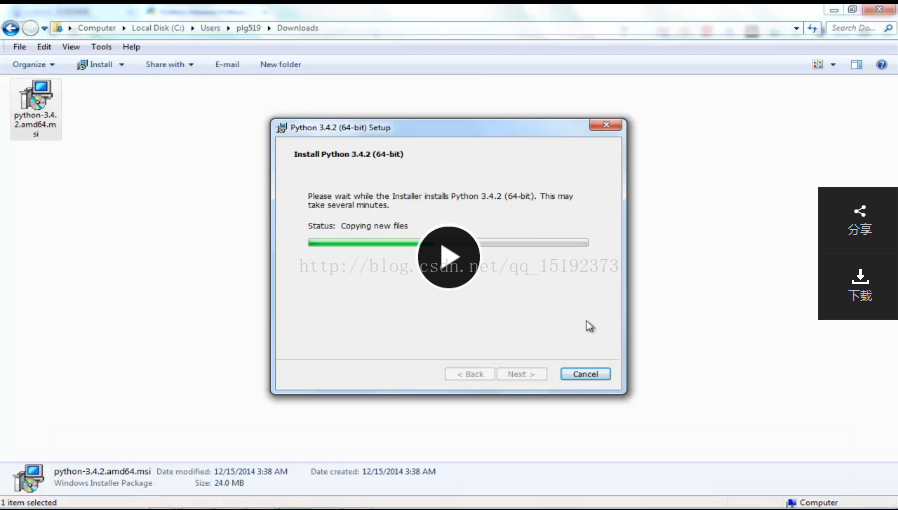
Task: Click the video play button overlay
Action: (448, 257)
